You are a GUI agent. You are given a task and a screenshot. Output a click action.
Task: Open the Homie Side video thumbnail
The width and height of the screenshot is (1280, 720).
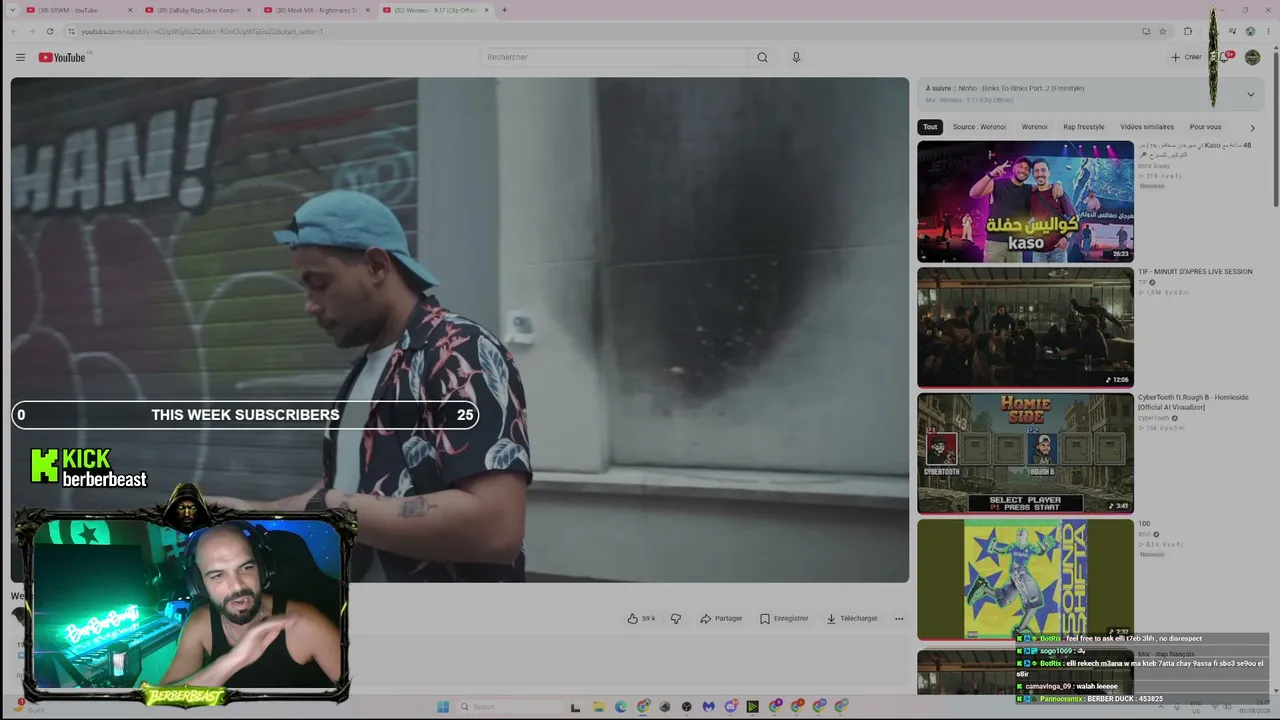[1025, 453]
